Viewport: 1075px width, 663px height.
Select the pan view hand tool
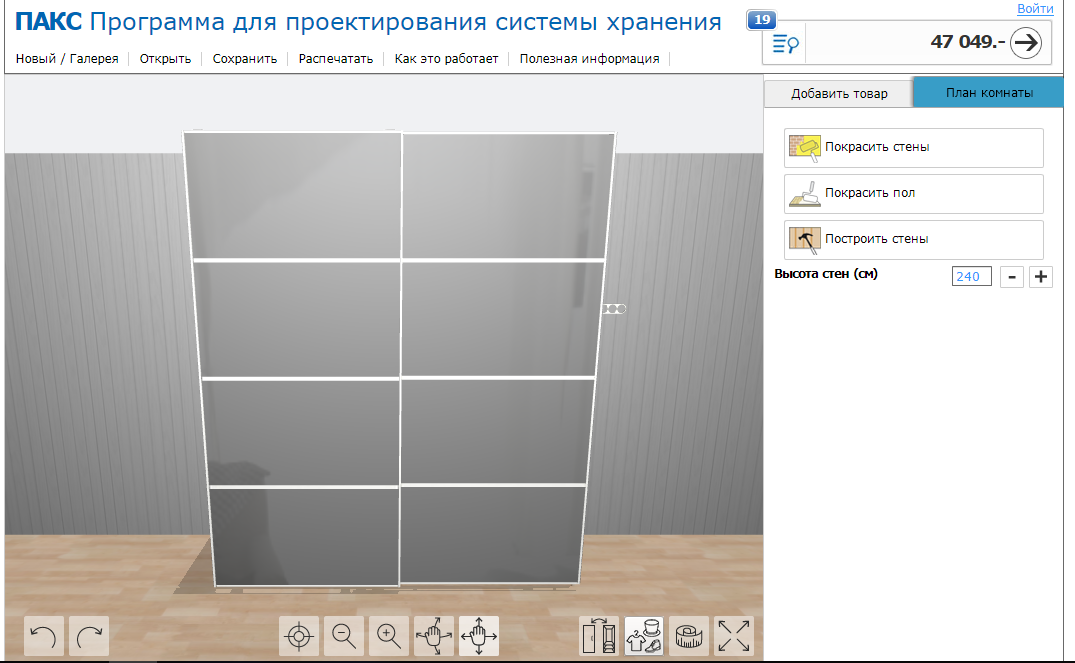pyautogui.click(x=479, y=636)
